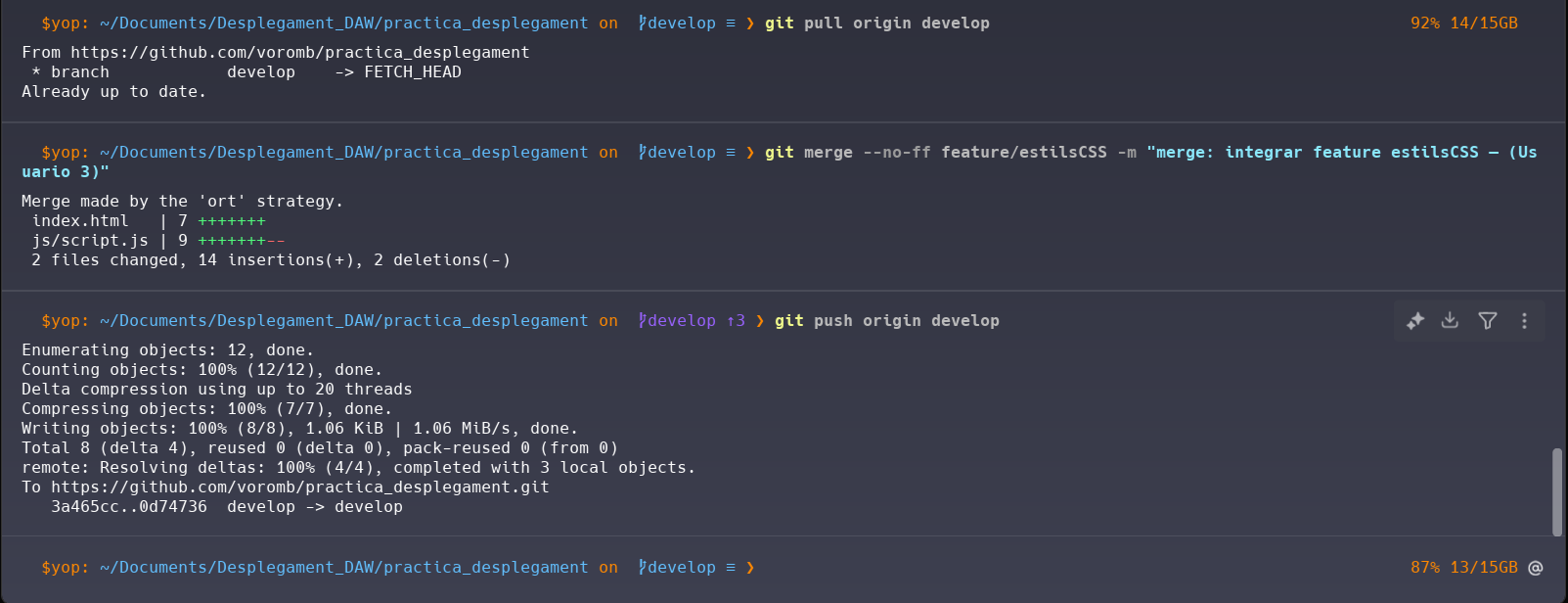Click index.html in the merge output
The height and width of the screenshot is (603, 1568).
(80, 221)
